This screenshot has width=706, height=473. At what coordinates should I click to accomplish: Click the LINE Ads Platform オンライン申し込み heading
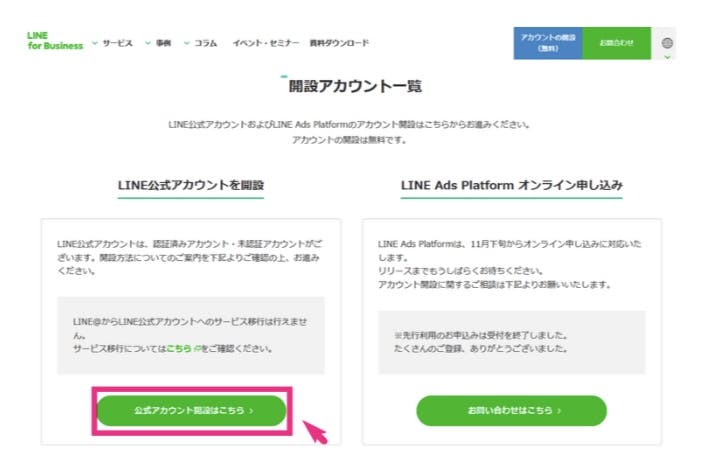tap(511, 185)
